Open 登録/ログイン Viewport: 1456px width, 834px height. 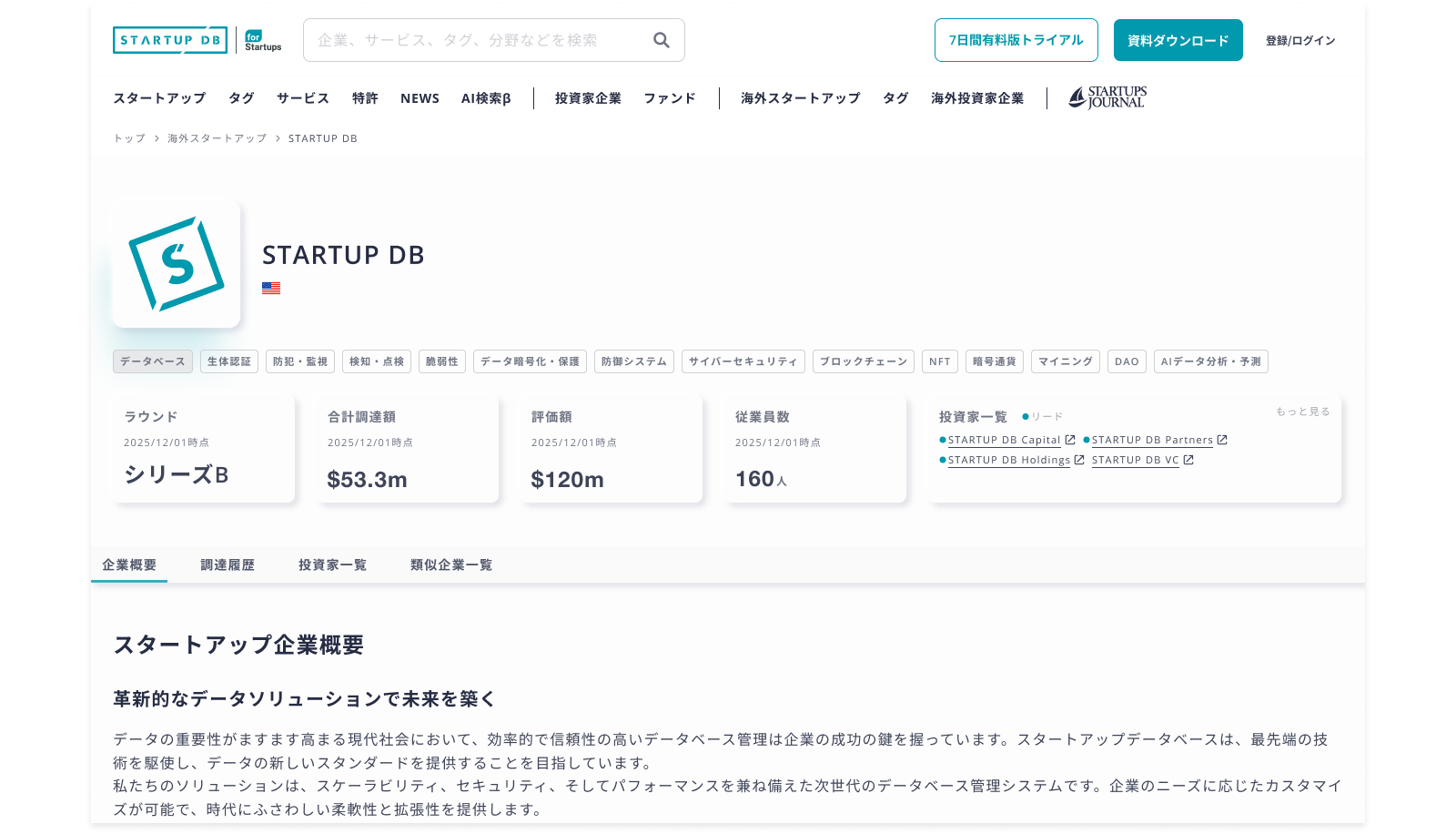1300,40
